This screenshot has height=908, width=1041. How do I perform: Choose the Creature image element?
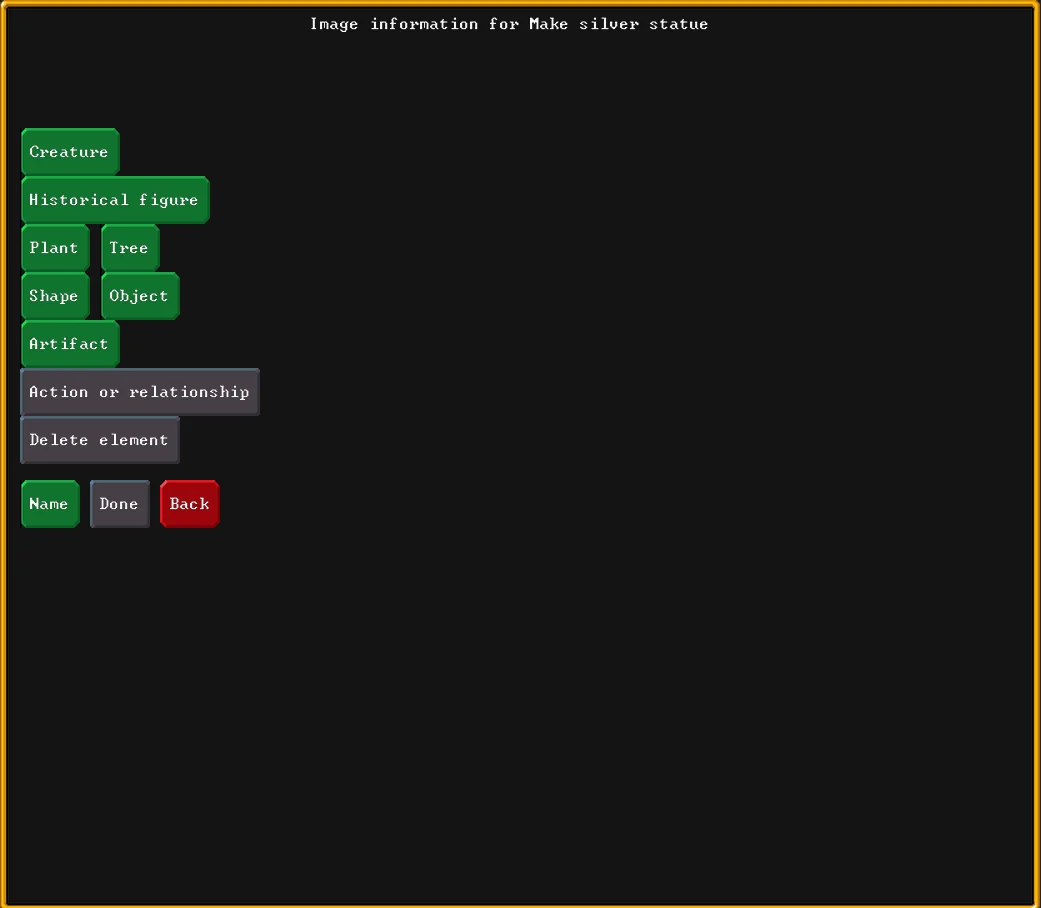[x=70, y=152]
